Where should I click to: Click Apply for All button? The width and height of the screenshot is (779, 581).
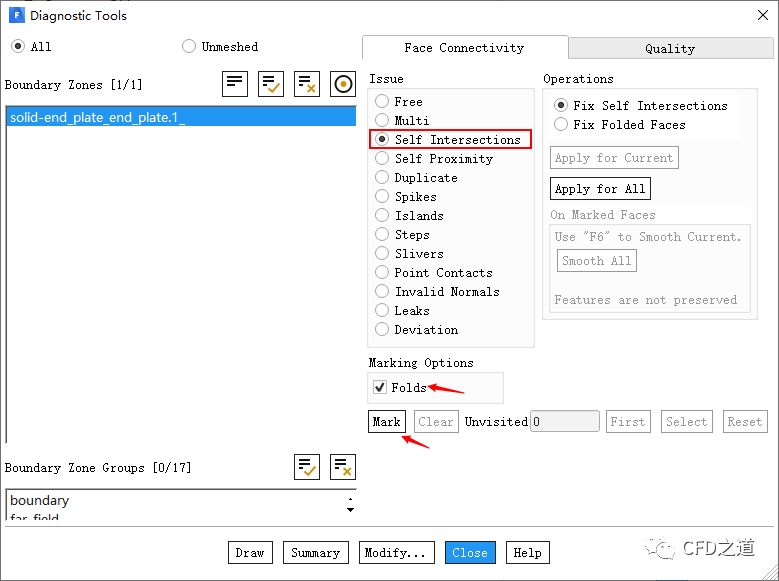(600, 188)
